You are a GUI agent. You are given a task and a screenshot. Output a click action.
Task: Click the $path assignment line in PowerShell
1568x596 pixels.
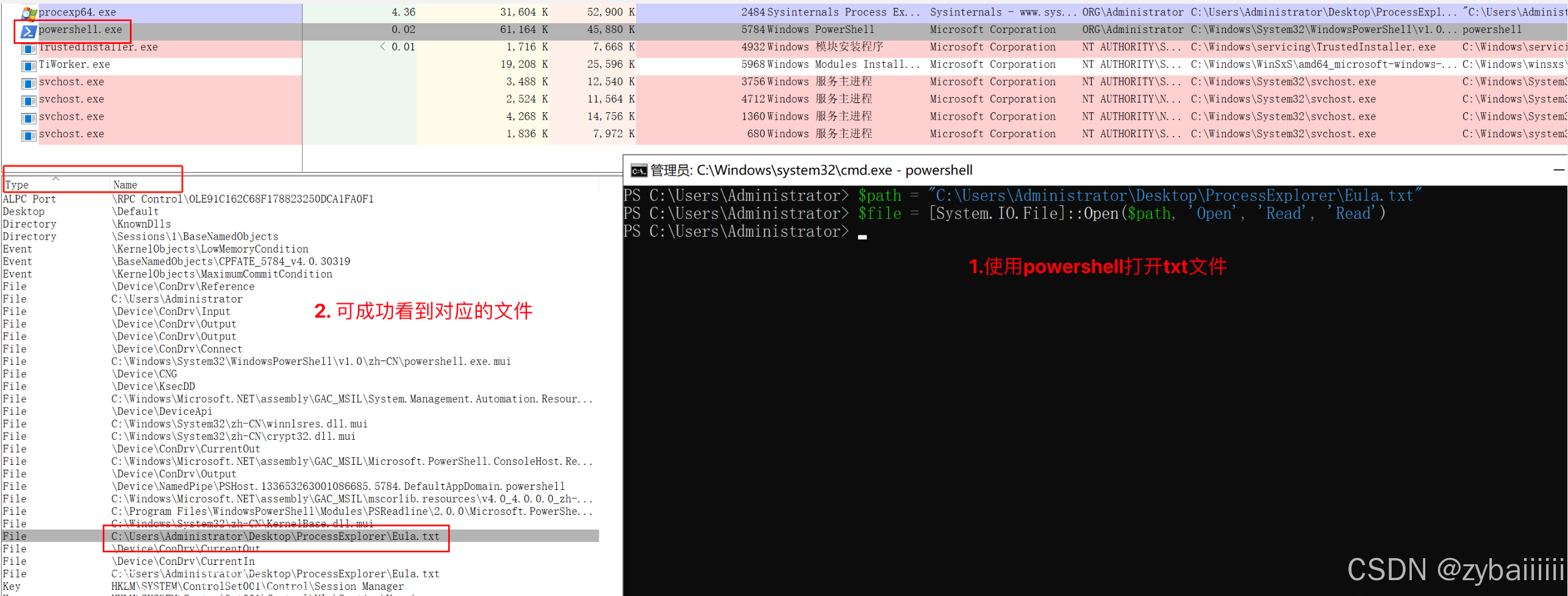(1022, 196)
